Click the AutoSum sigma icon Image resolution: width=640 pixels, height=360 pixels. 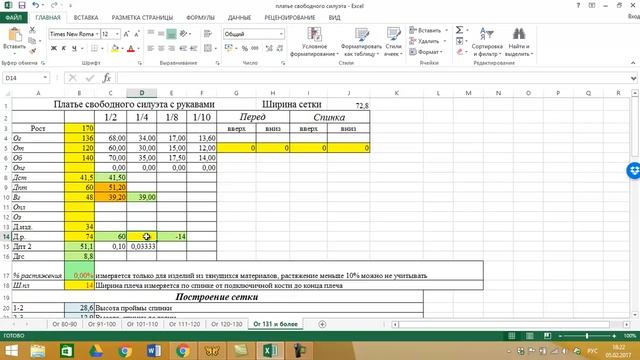pos(459,30)
